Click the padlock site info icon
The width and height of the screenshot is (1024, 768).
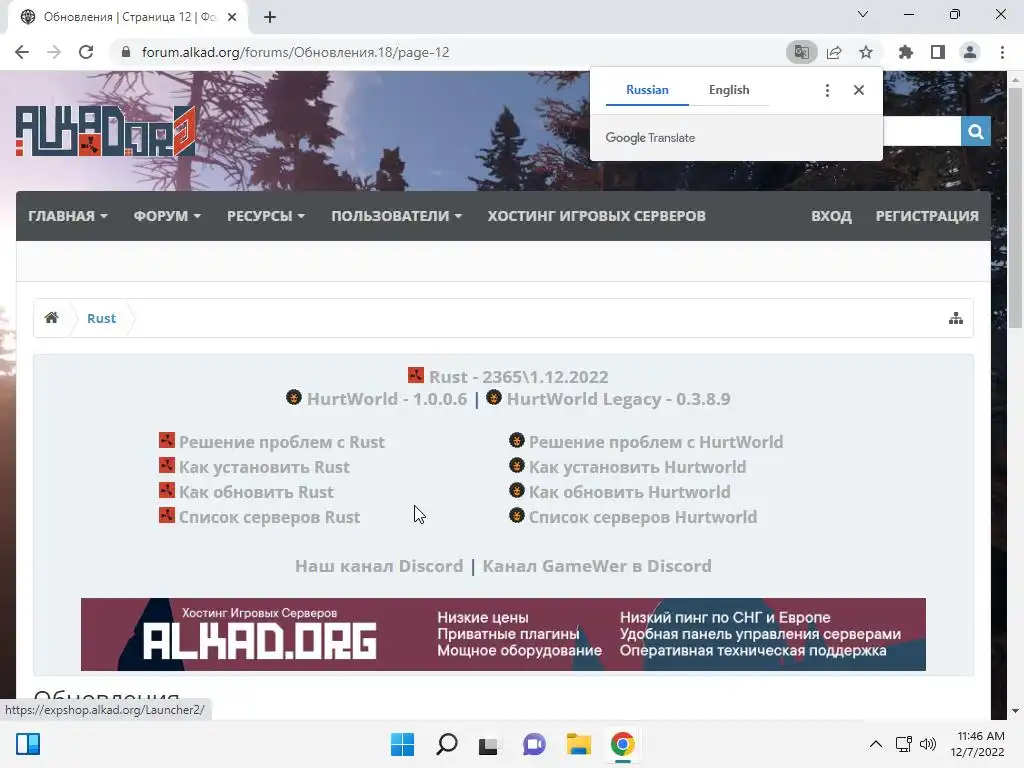126,52
